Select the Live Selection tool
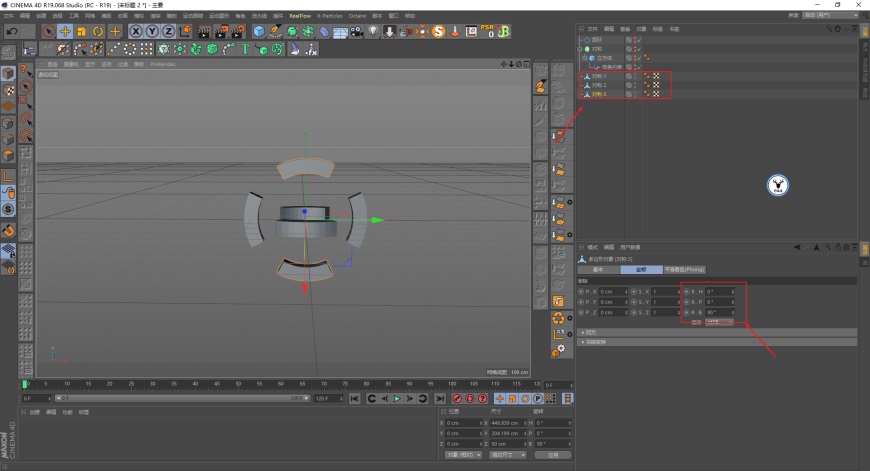This screenshot has height=471, width=870. click(49, 32)
